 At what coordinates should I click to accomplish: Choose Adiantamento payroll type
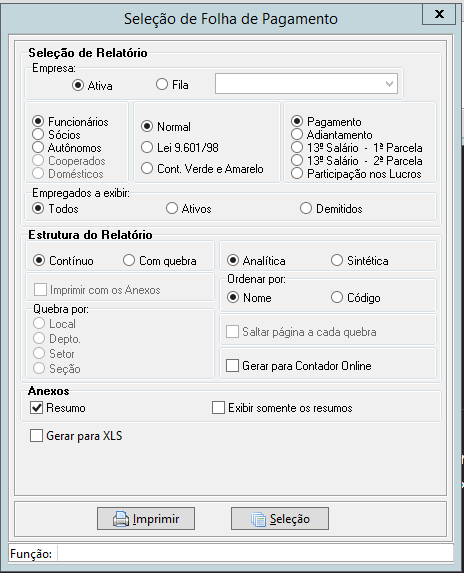click(x=297, y=134)
